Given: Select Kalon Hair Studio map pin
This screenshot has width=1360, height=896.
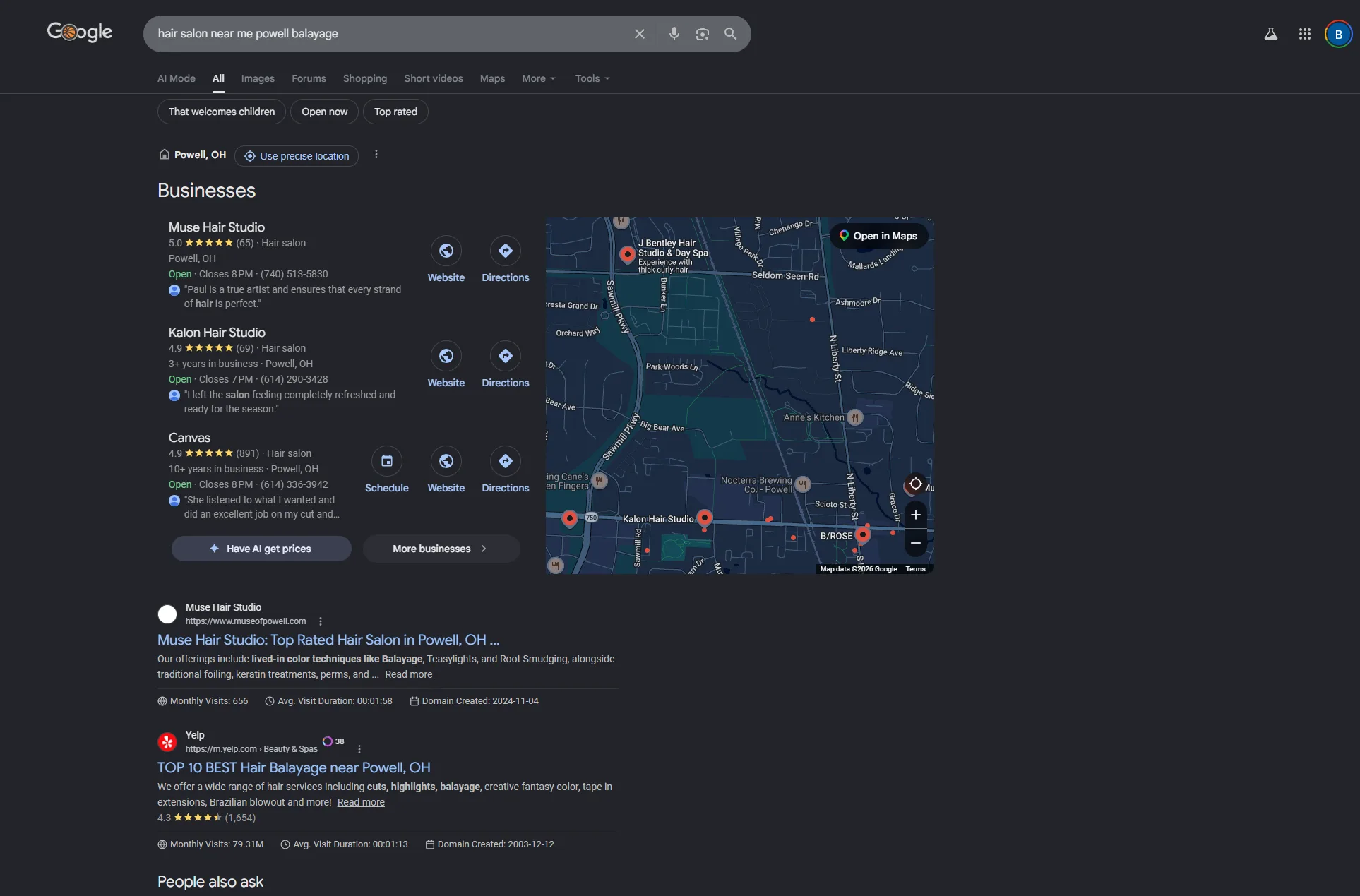Looking at the screenshot, I should click(x=704, y=518).
